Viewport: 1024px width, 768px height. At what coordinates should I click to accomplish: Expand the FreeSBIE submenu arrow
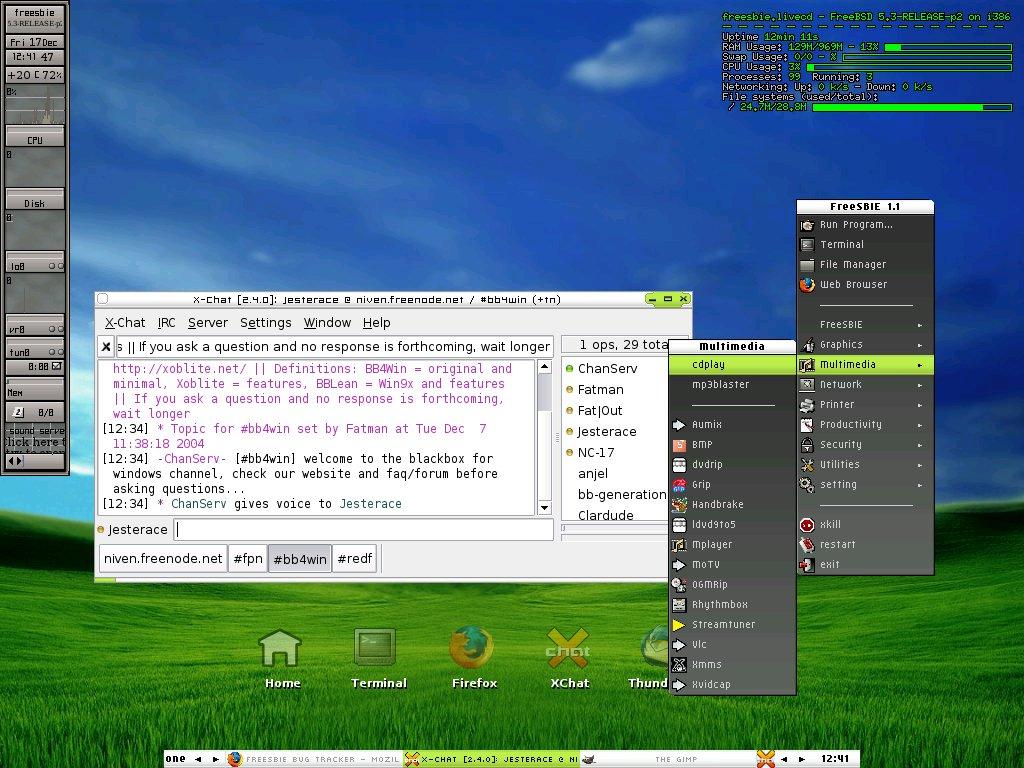pyautogui.click(x=920, y=325)
